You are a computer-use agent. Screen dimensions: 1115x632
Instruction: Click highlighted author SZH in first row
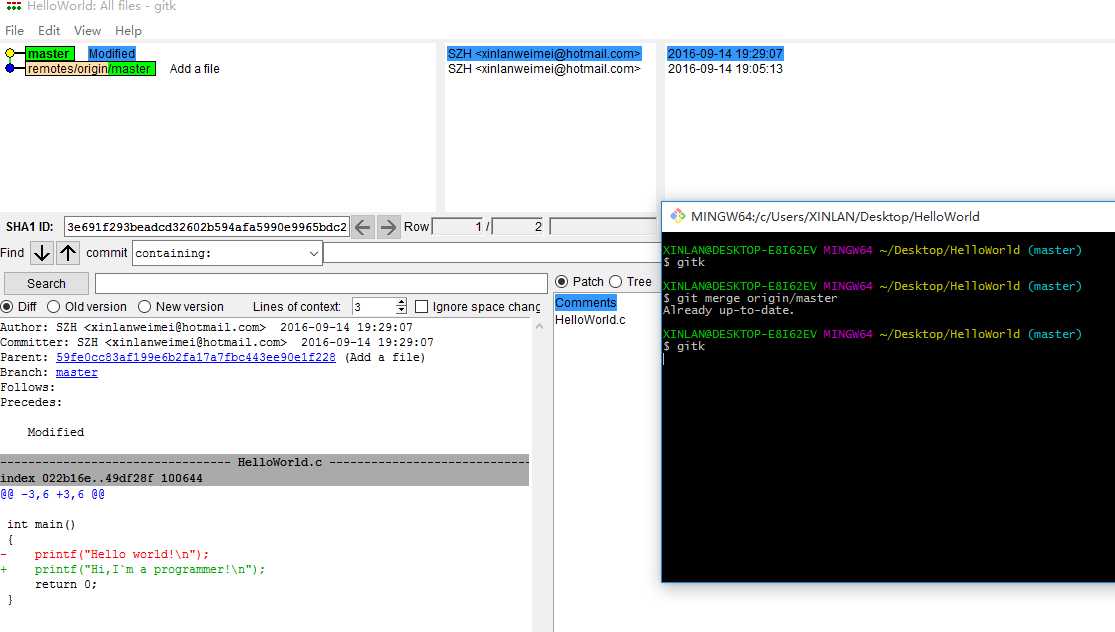click(x=544, y=53)
